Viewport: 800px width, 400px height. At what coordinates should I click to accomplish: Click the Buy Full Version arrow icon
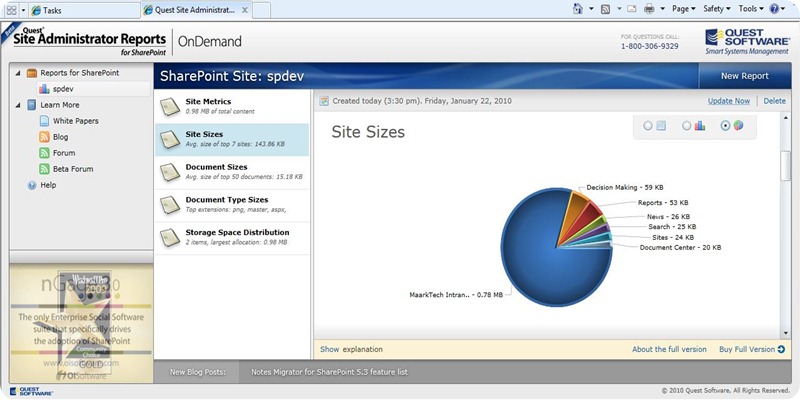(x=781, y=349)
